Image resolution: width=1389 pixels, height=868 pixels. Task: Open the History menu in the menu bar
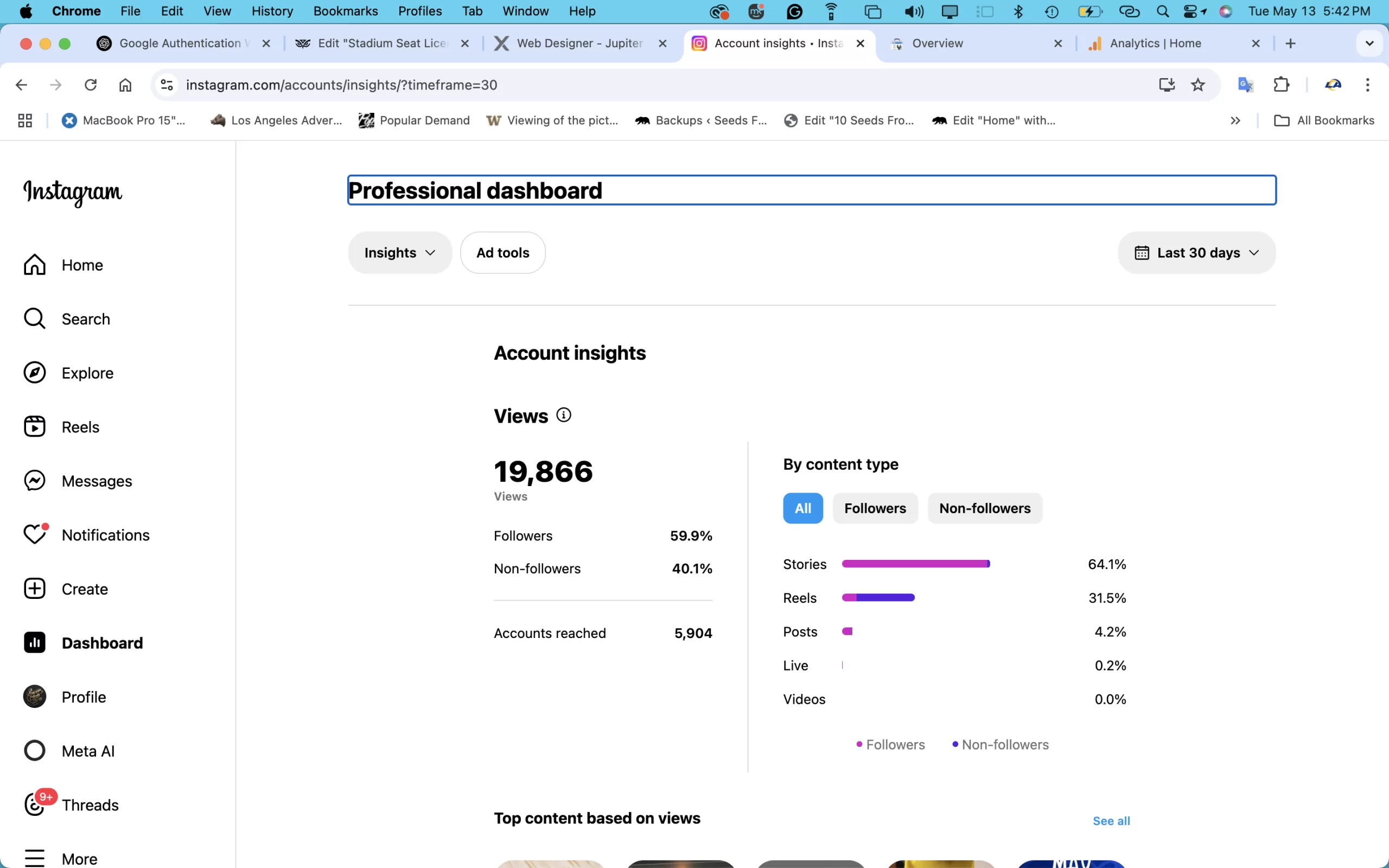[x=271, y=11]
